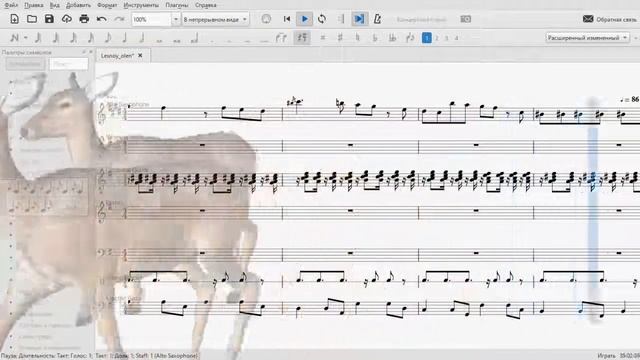Toggle play repeats button
The image size is (640, 360).
[341, 19]
